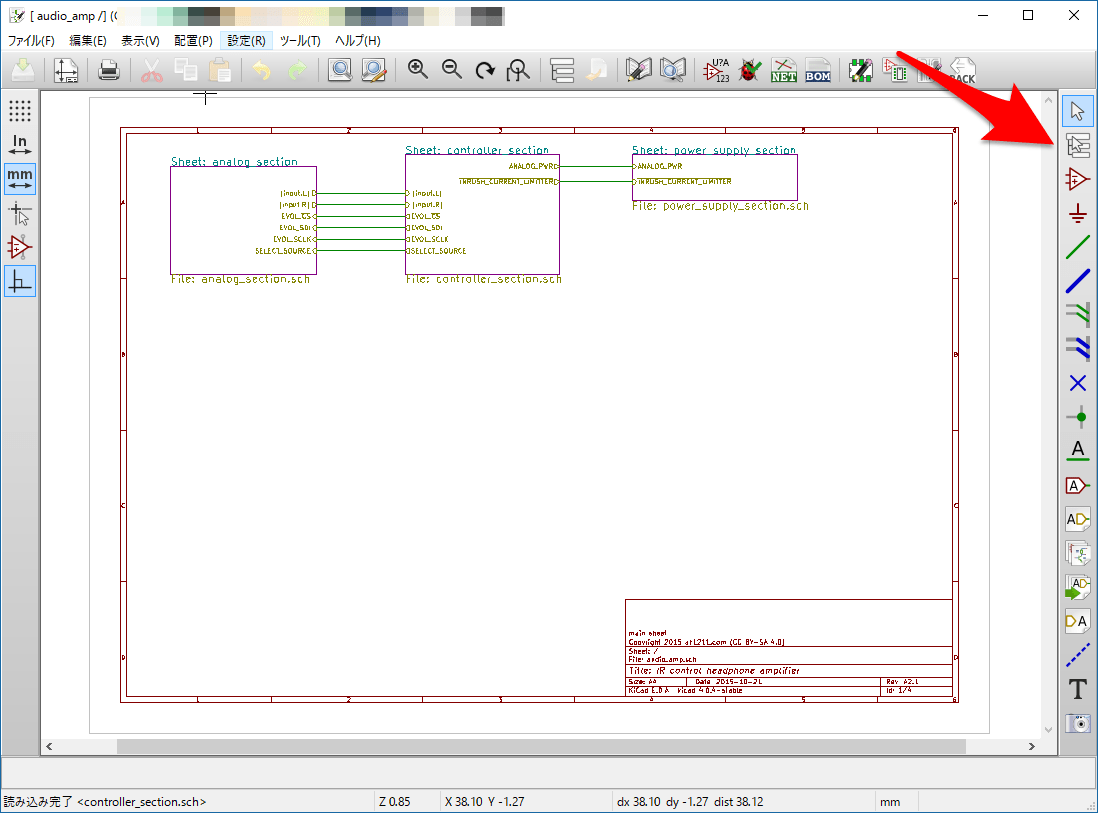Open the ヘルプ(H) menu

pos(358,41)
